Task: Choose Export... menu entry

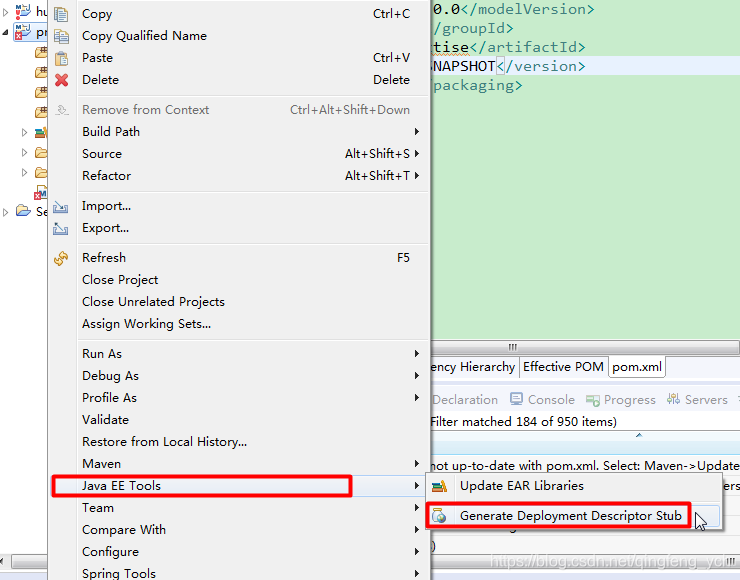Action: click(x=240, y=228)
